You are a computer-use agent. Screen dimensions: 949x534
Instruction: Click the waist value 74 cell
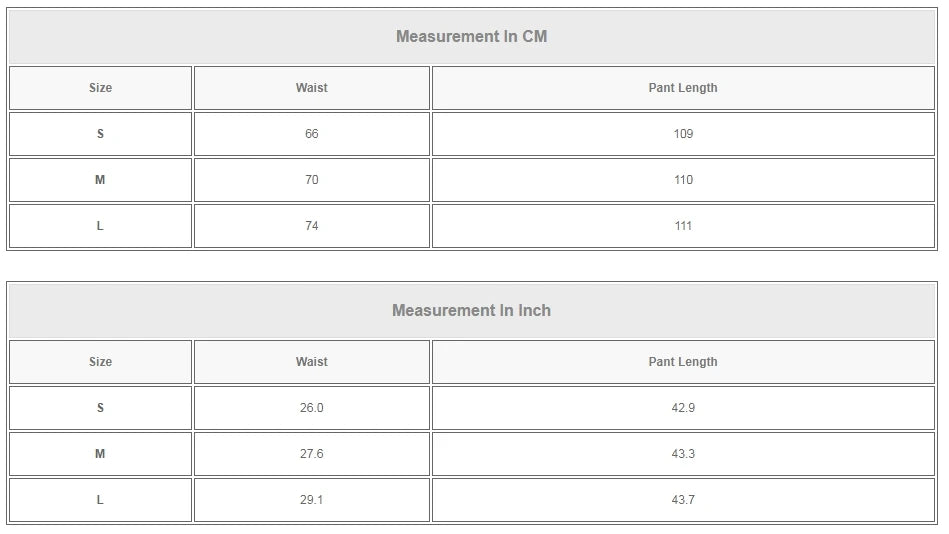311,226
